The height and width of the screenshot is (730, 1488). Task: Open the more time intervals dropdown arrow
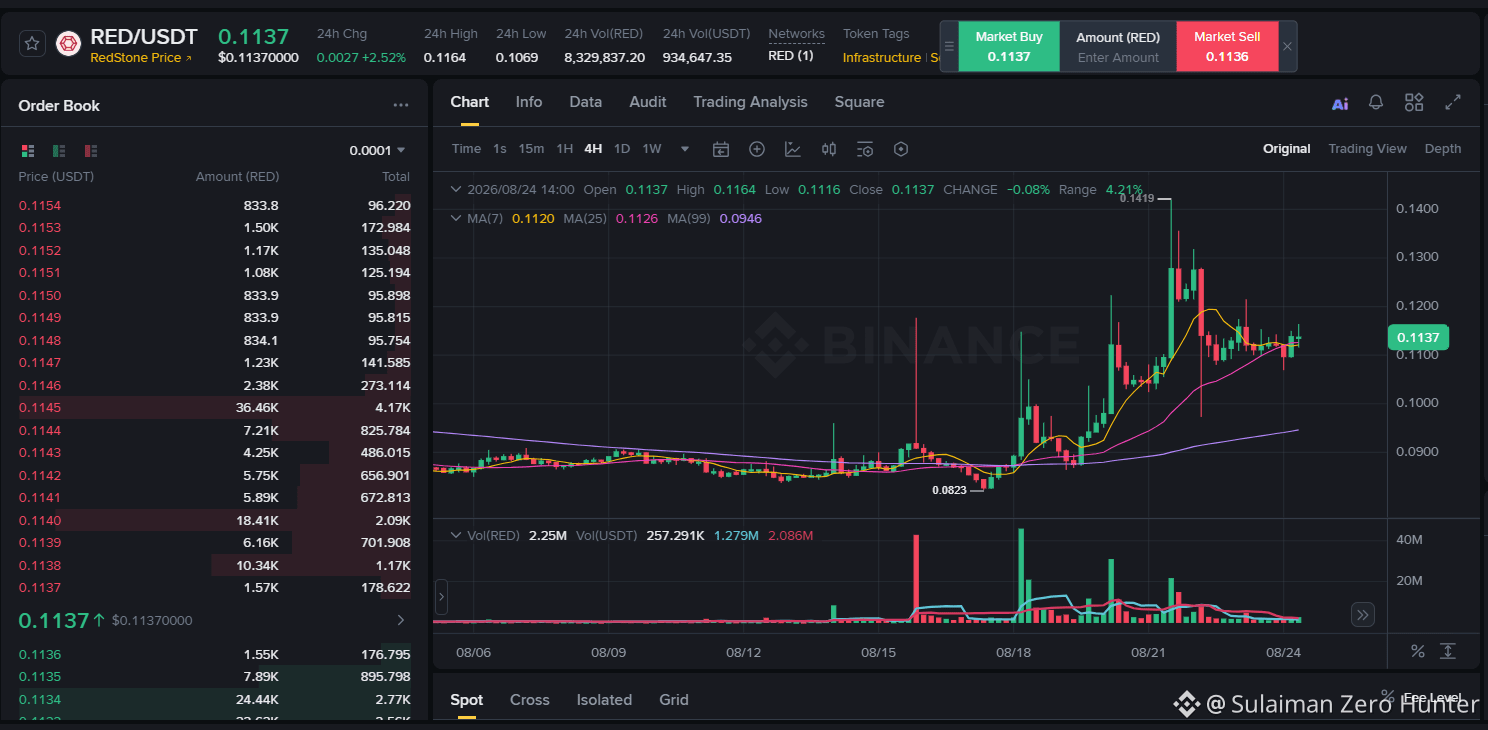point(685,149)
